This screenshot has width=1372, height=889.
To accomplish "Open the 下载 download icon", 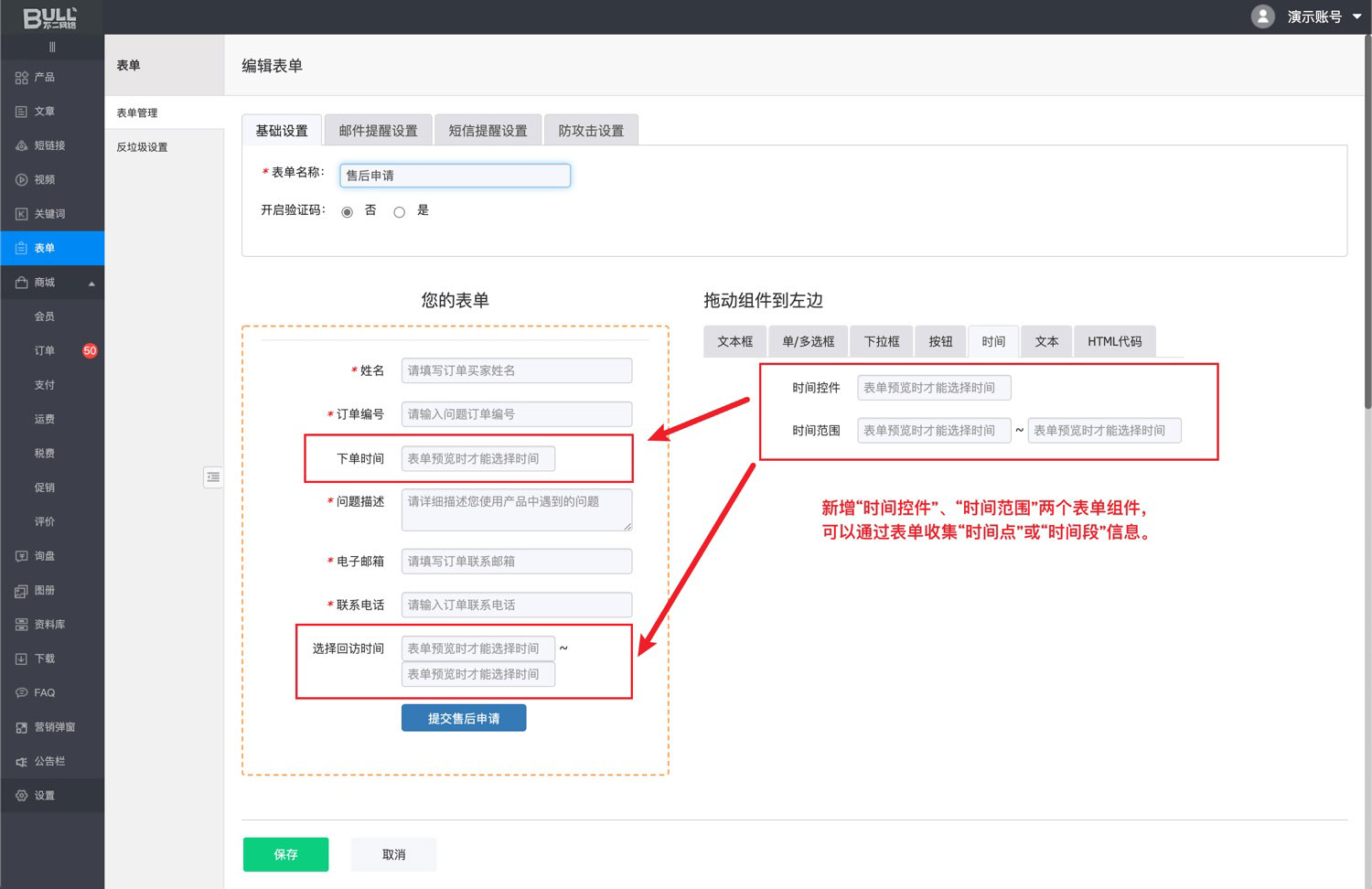I will coord(22,659).
